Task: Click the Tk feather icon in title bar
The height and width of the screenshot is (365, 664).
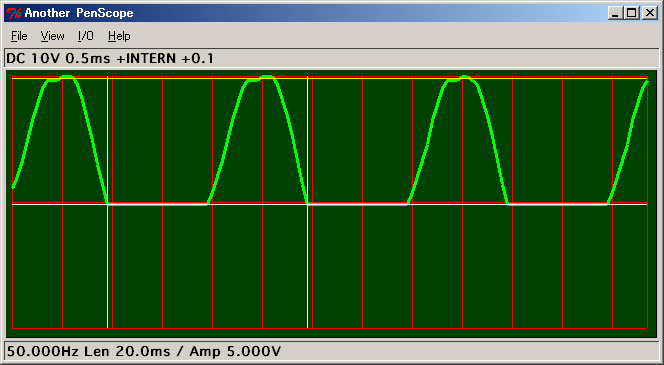Action: (x=14, y=13)
